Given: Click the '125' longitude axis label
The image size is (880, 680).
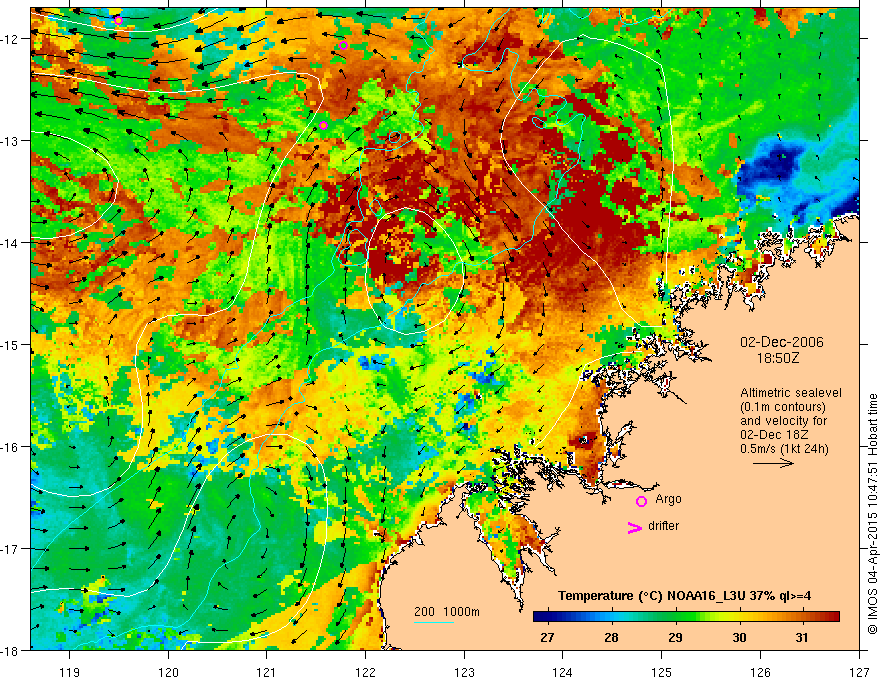Looking at the screenshot, I should click(662, 672).
